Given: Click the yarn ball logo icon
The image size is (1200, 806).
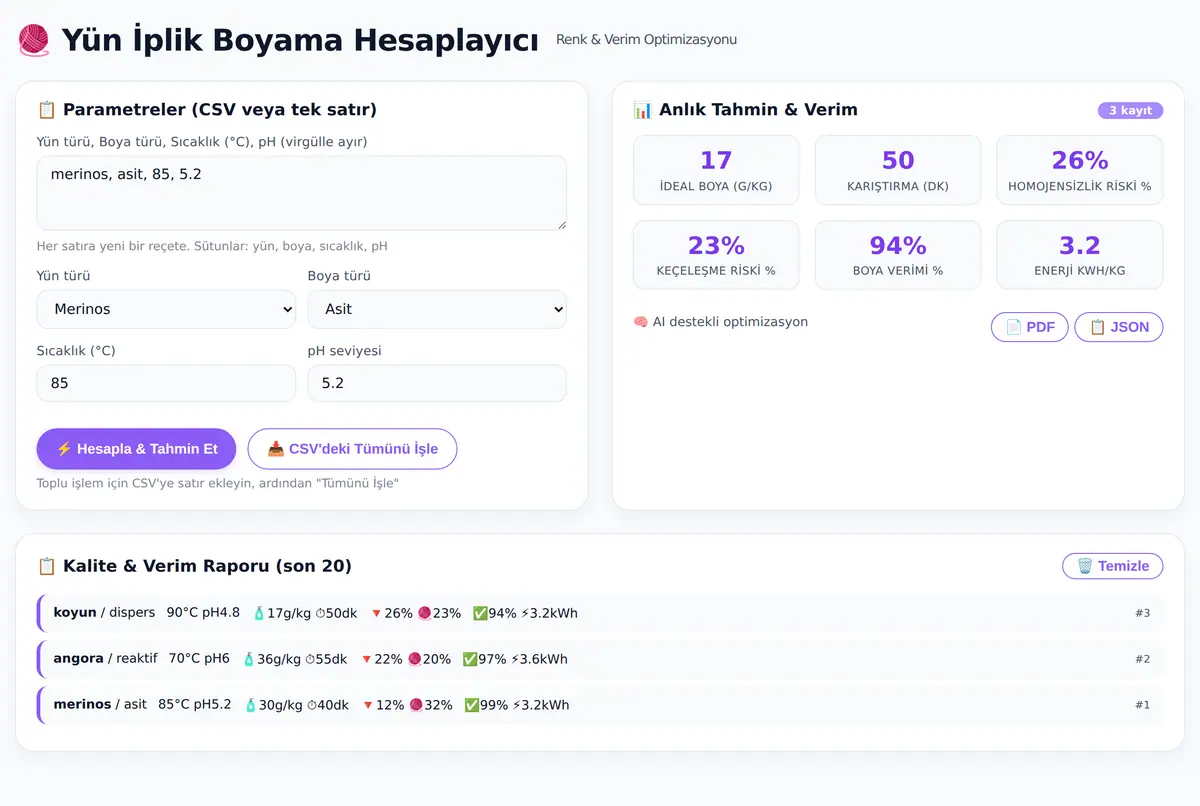Looking at the screenshot, I should [x=34, y=41].
